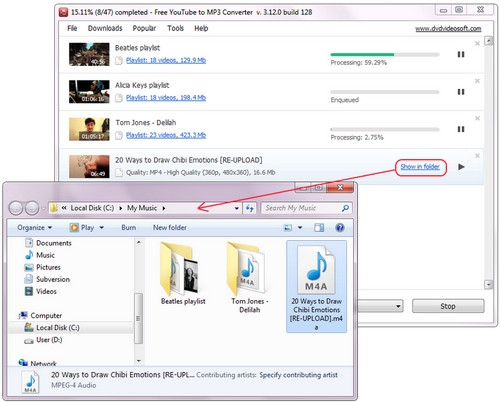Click the Stop button

(448, 306)
